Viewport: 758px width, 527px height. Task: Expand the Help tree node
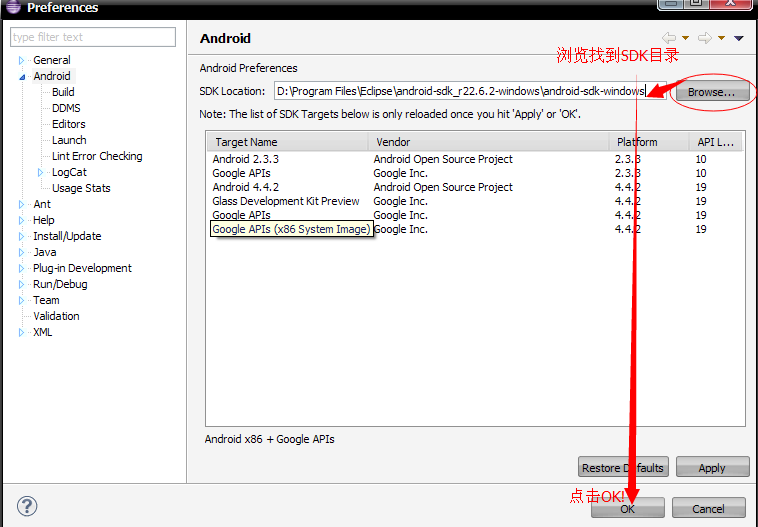click(x=21, y=220)
